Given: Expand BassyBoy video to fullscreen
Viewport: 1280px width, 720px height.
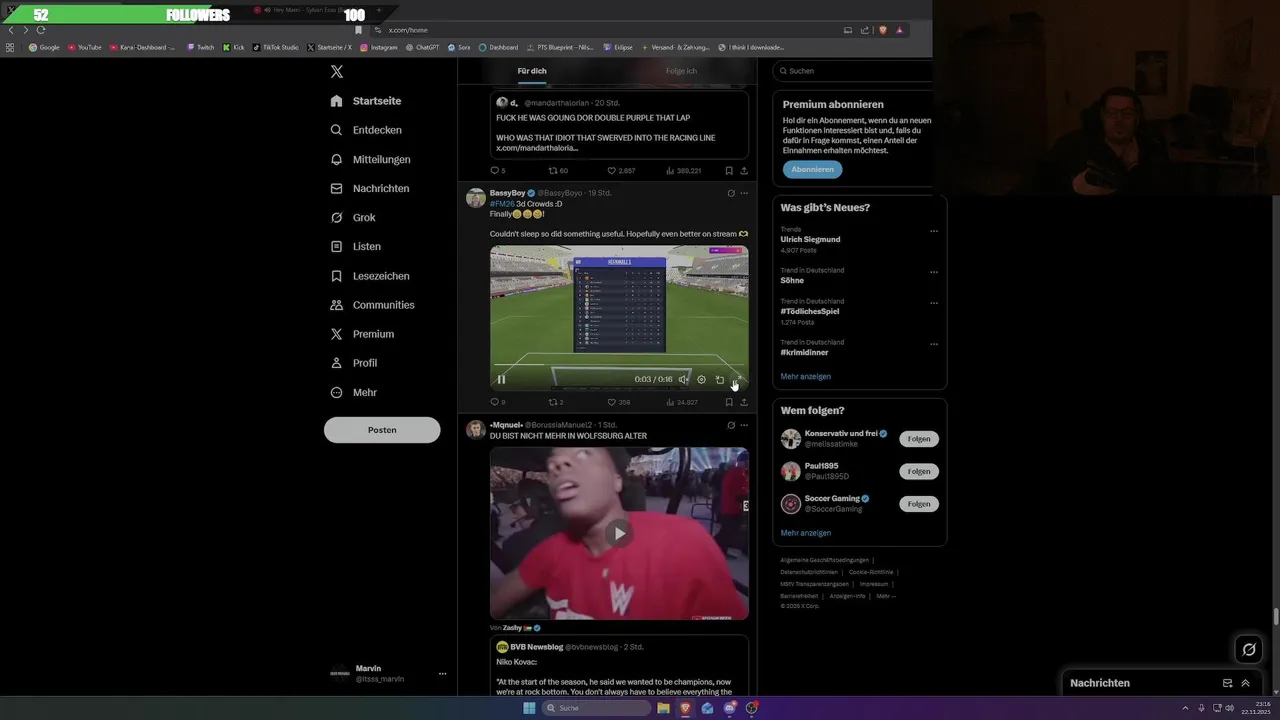Looking at the screenshot, I should [x=738, y=379].
